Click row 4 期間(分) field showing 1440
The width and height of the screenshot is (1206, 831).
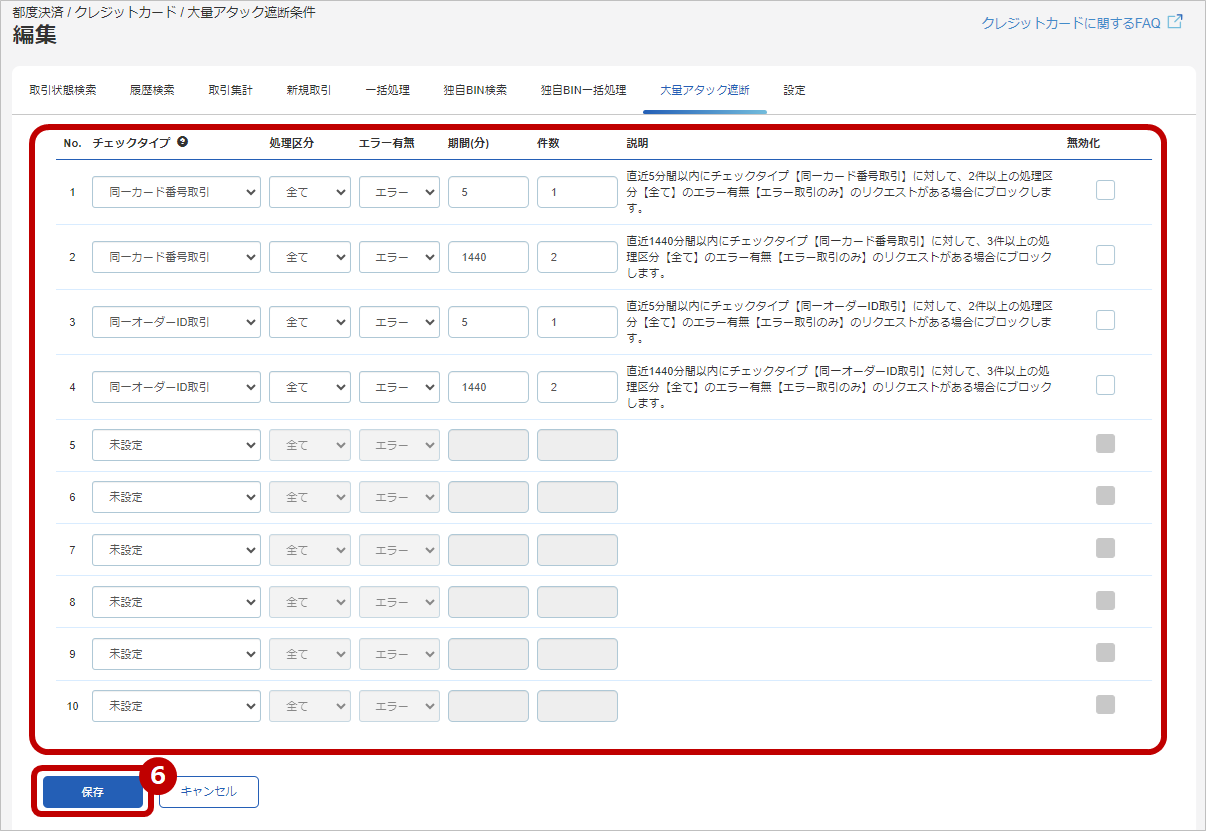click(488, 387)
